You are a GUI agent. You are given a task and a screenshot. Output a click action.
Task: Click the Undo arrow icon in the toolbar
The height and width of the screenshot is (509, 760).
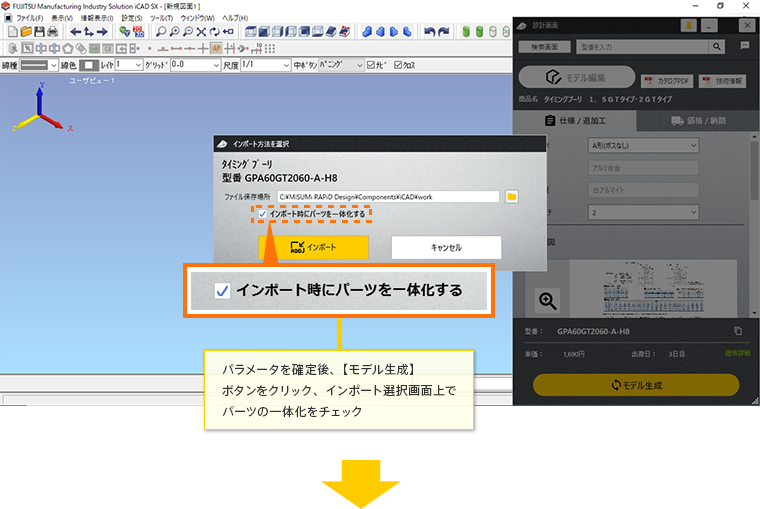coord(429,32)
